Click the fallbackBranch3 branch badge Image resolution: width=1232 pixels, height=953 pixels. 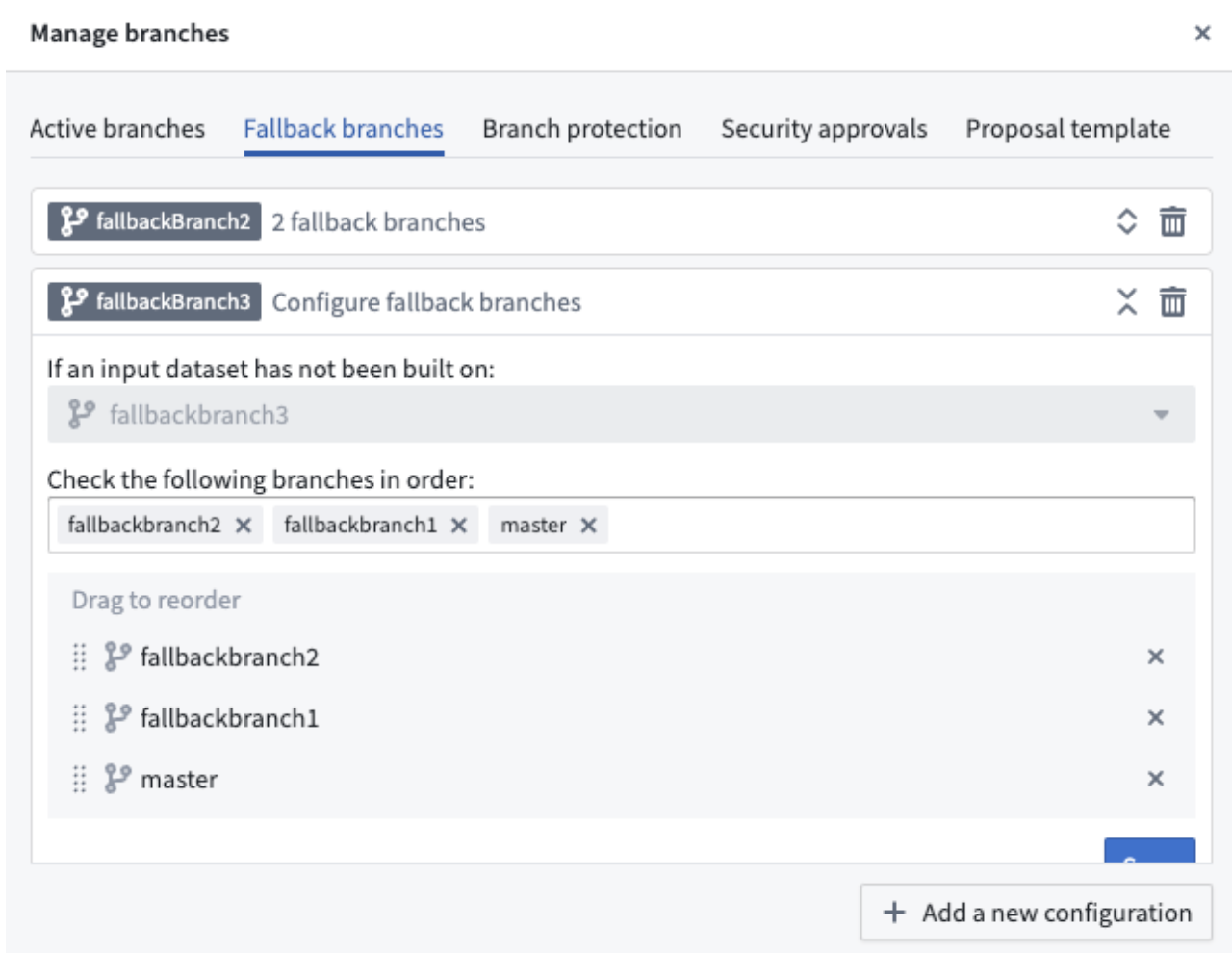(154, 301)
